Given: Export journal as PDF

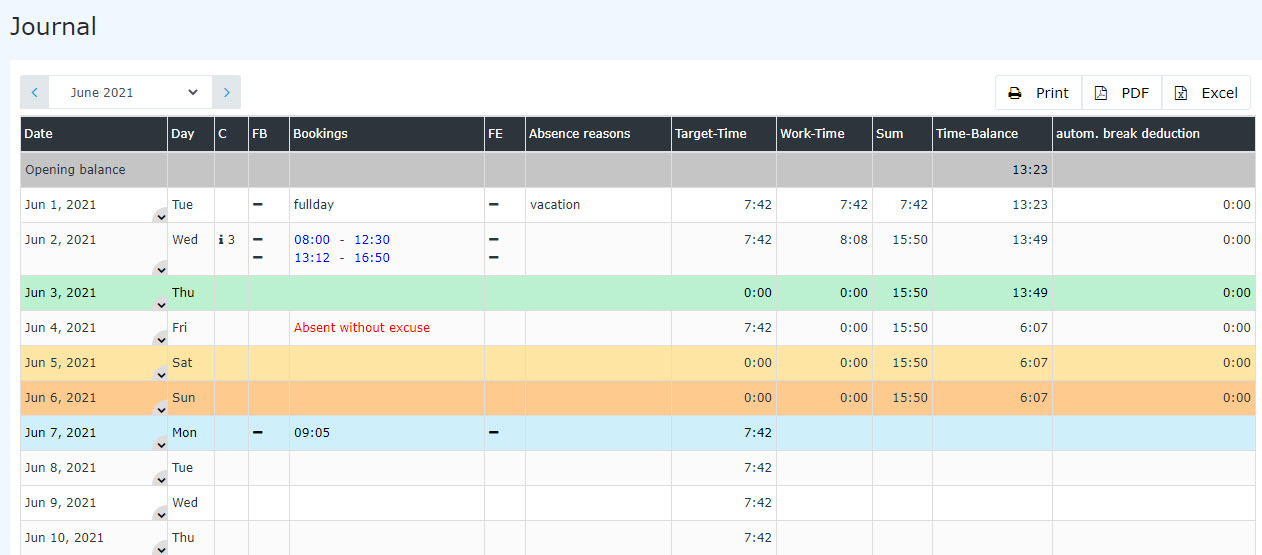Looking at the screenshot, I should point(1122,93).
